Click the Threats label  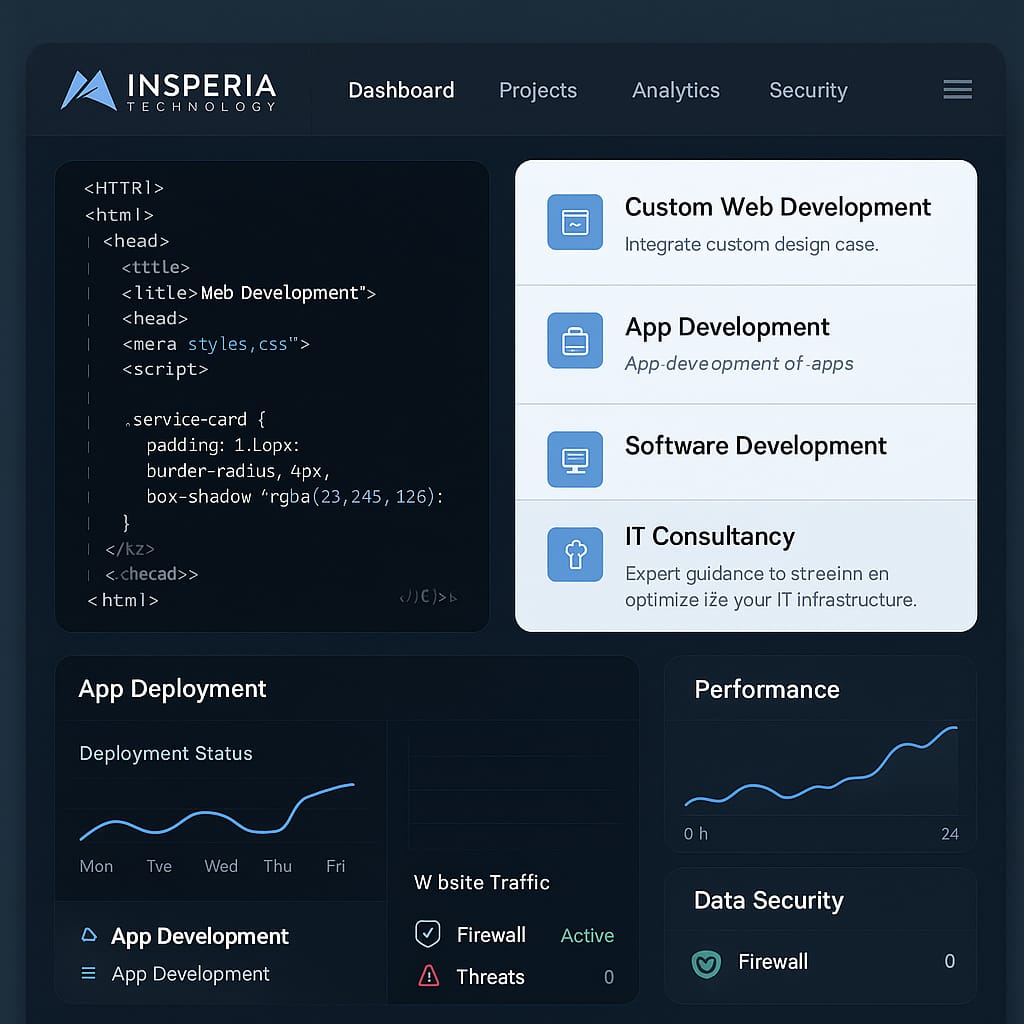pos(490,977)
